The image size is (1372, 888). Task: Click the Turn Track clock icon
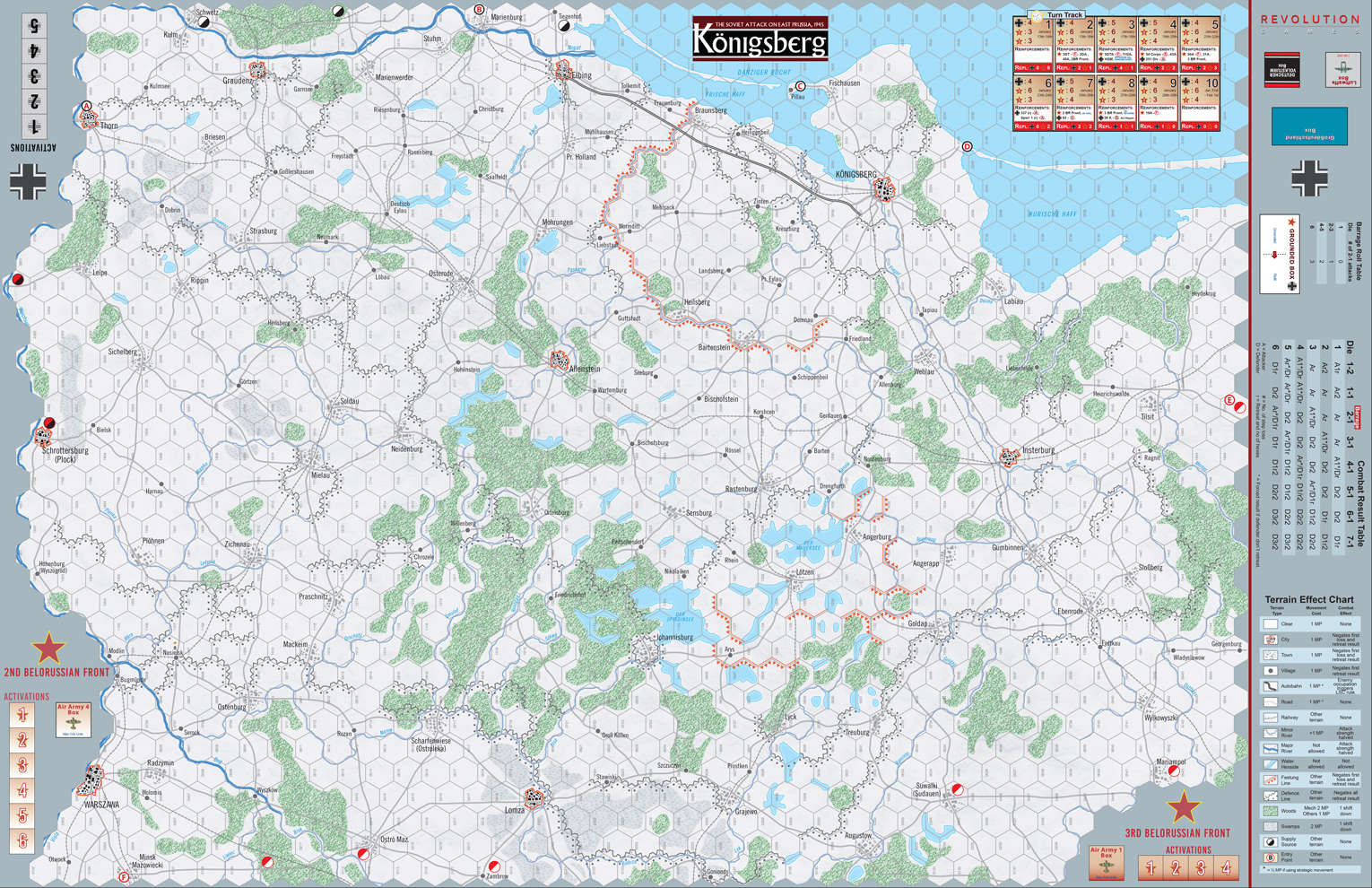coord(1037,15)
